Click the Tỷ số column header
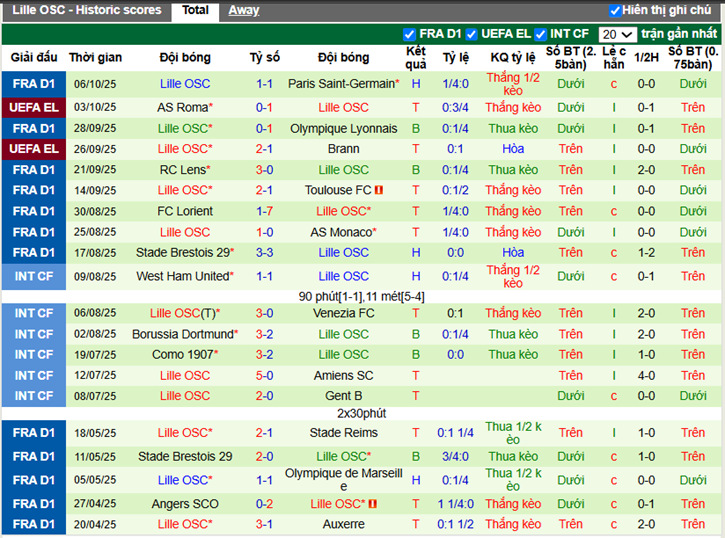Viewport: 725px width, 538px height. coord(264,57)
